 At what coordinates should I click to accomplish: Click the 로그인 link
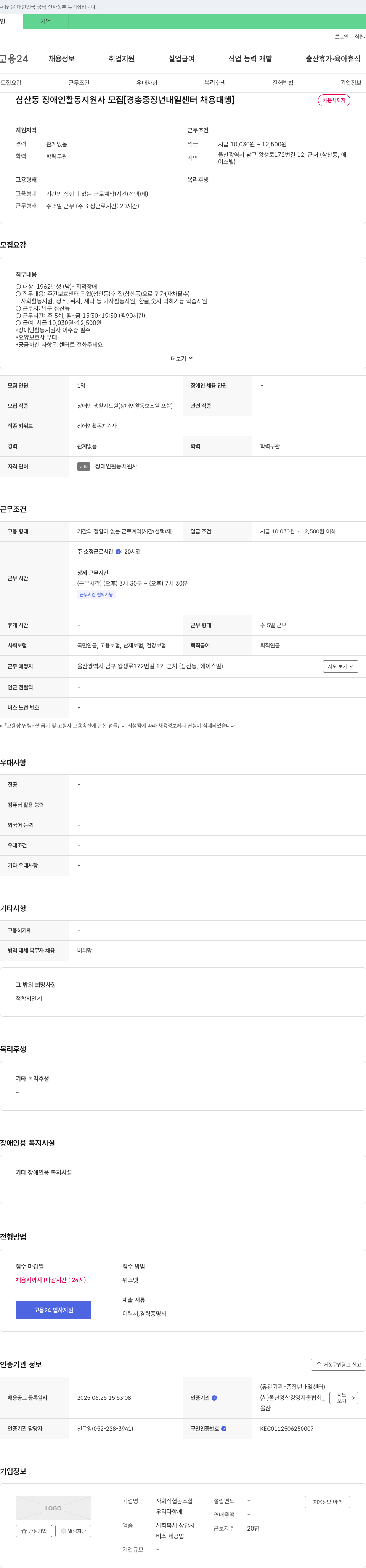click(x=341, y=37)
